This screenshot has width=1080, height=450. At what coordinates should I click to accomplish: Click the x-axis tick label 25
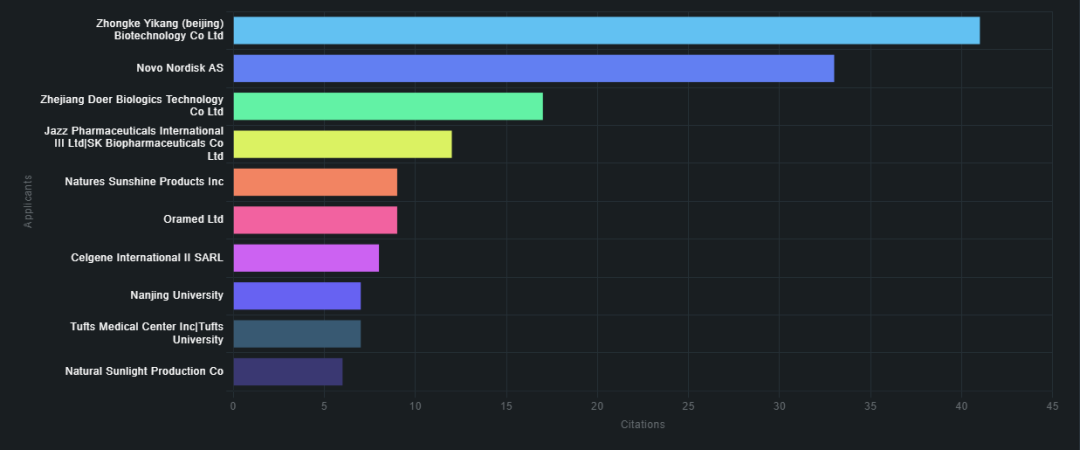point(688,407)
